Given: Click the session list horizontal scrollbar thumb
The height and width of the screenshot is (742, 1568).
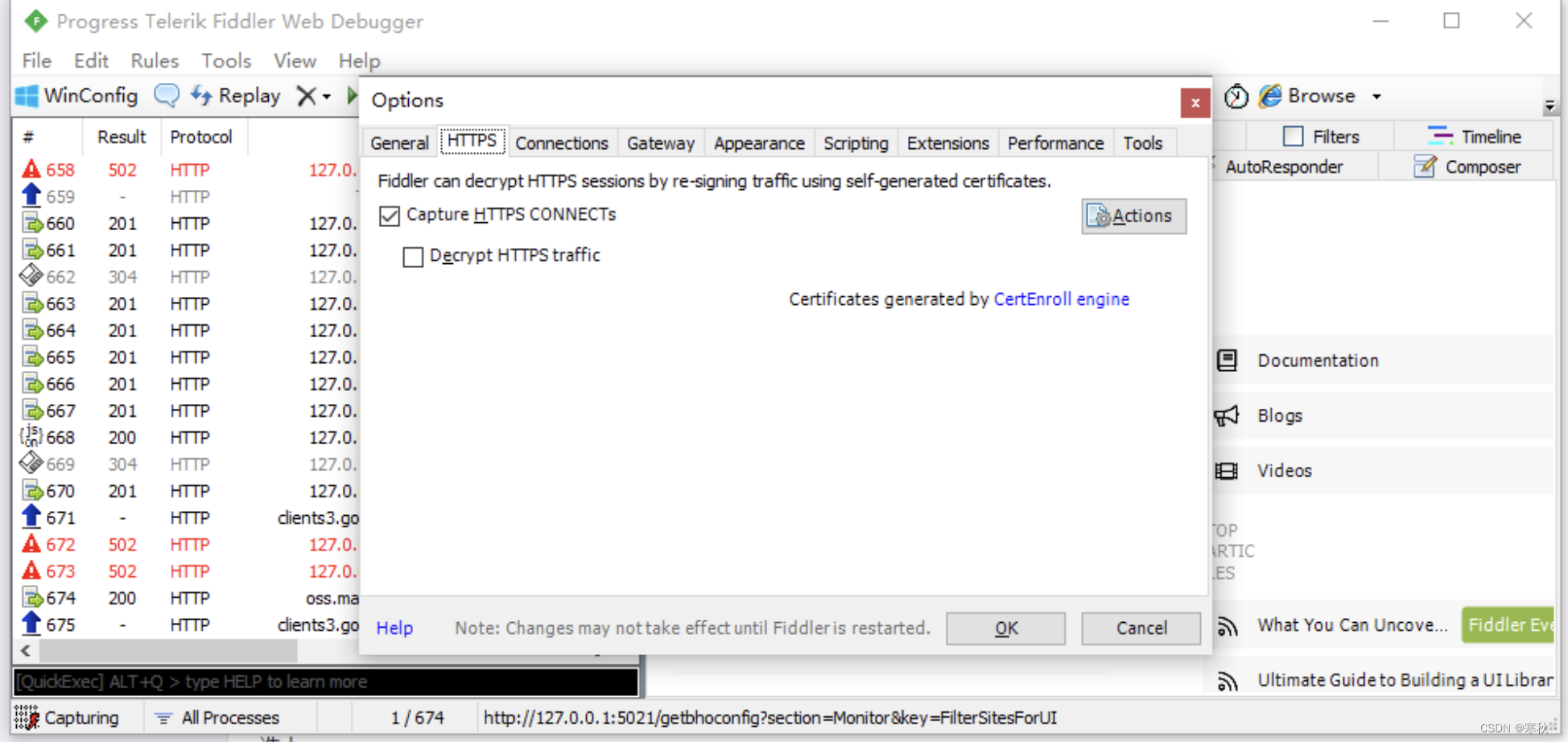Looking at the screenshot, I should pos(168,650).
